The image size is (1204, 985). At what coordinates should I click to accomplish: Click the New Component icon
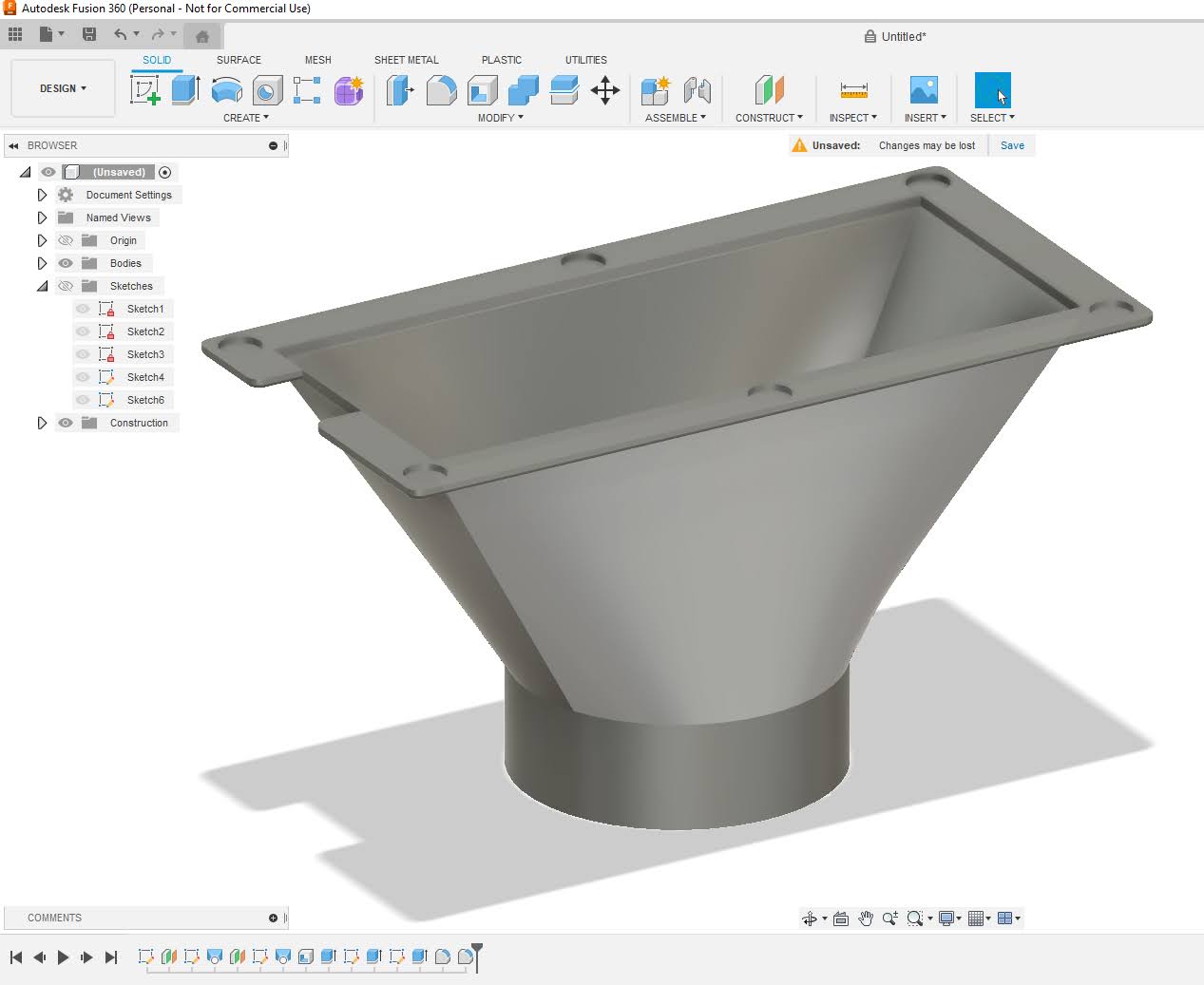click(x=656, y=90)
